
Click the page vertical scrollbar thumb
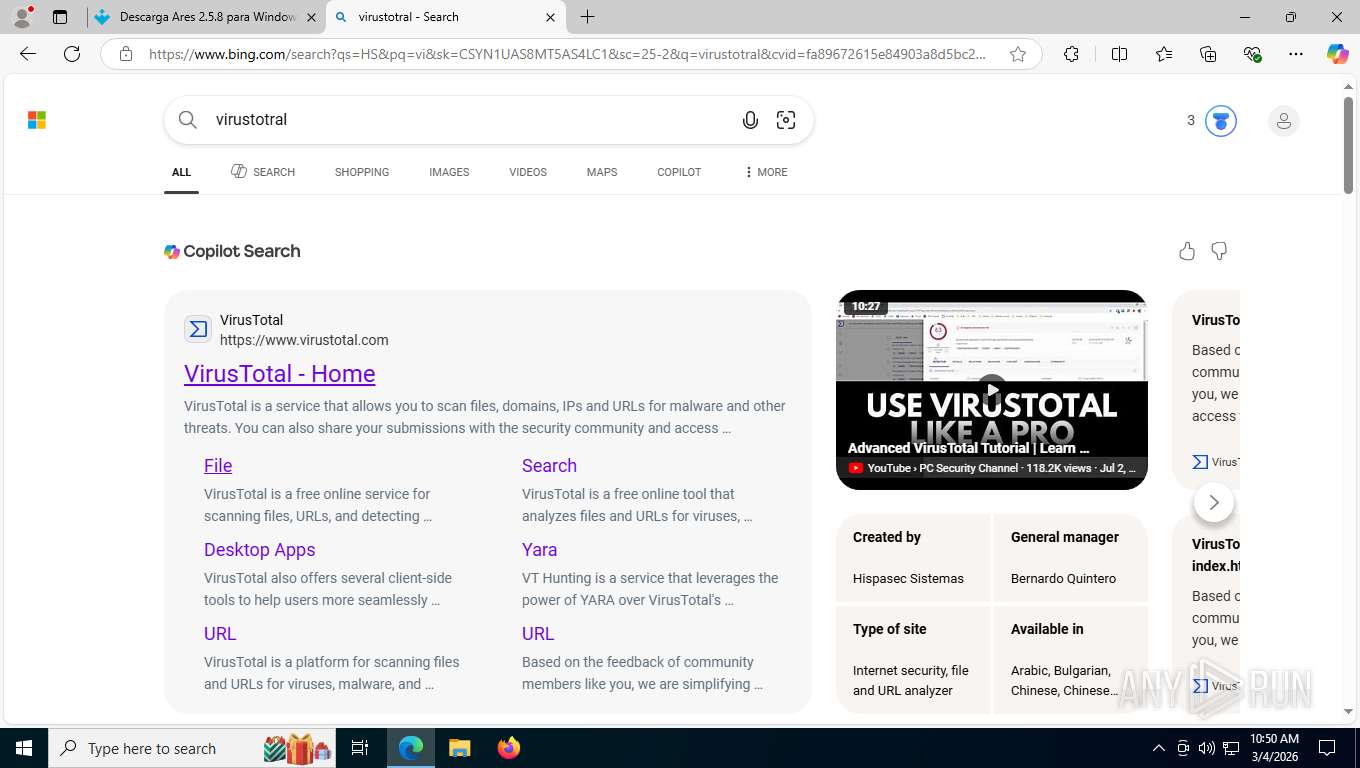click(1348, 146)
